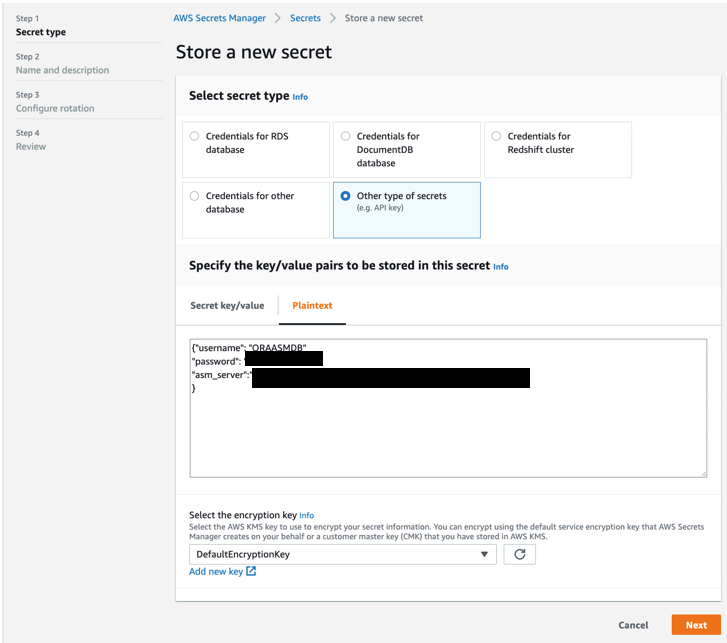727x643 pixels.
Task: Click the "asm_server" key text
Action: pyautogui.click(x=221, y=375)
